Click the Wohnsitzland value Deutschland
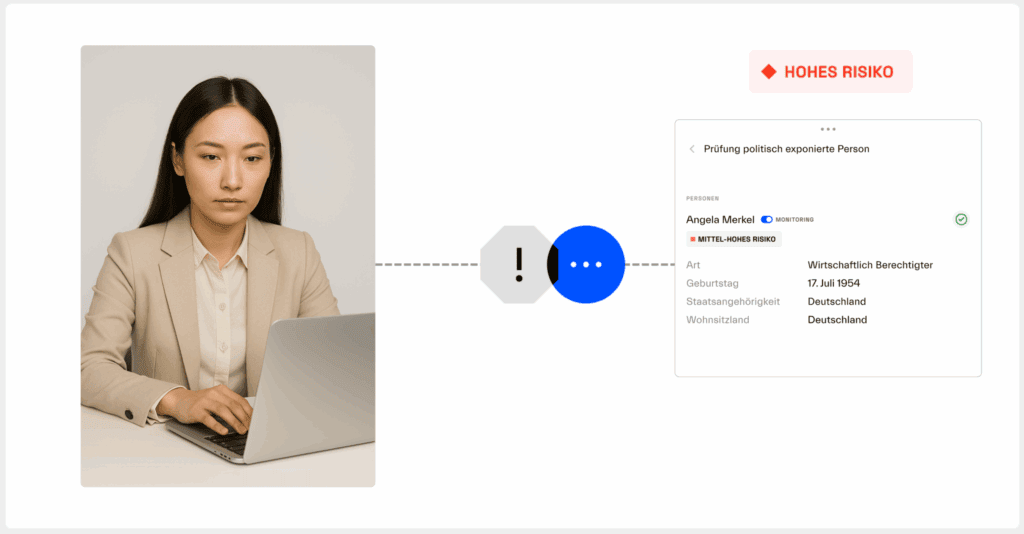This screenshot has height=534, width=1024. (x=837, y=320)
